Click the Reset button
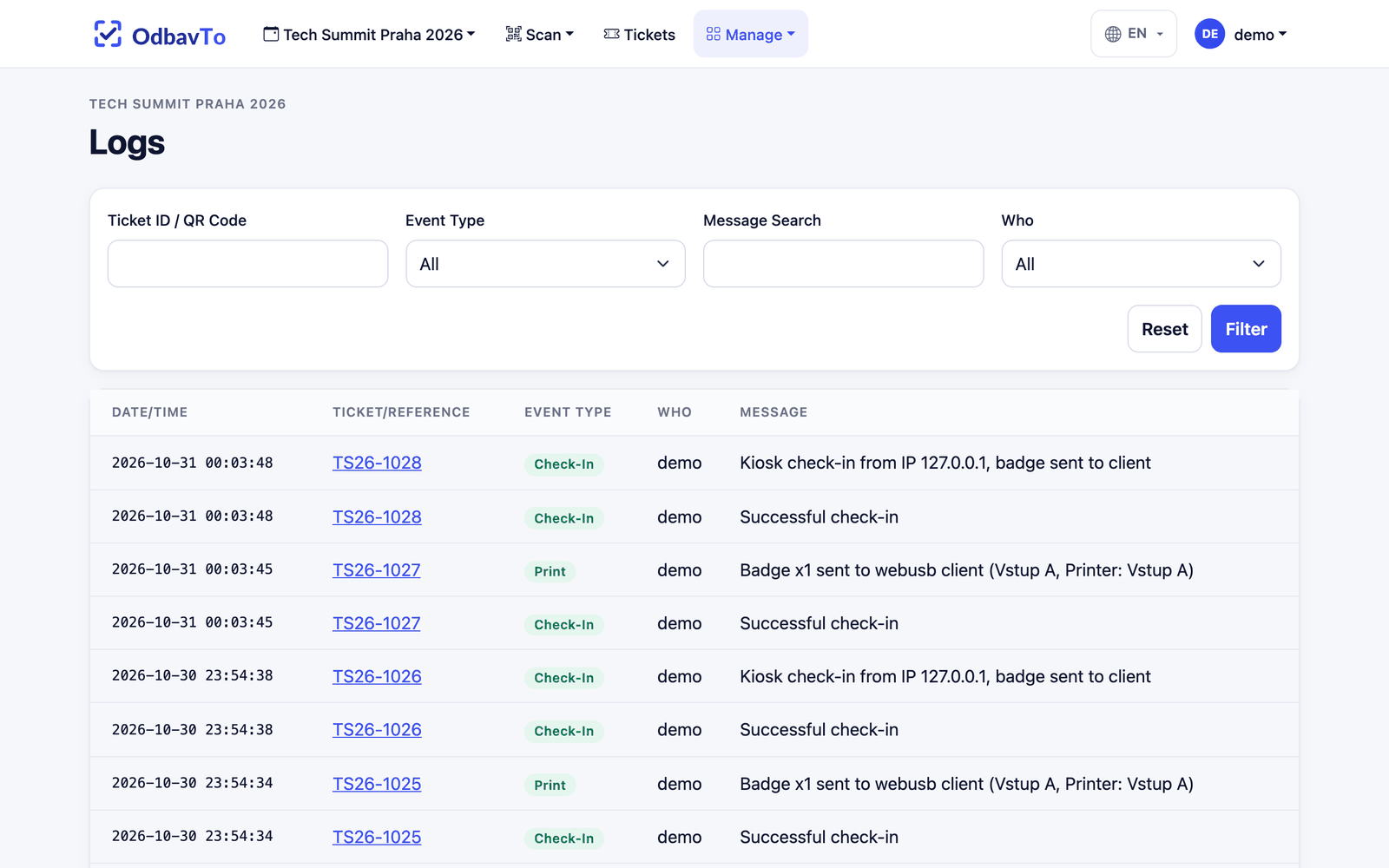 pos(1164,329)
